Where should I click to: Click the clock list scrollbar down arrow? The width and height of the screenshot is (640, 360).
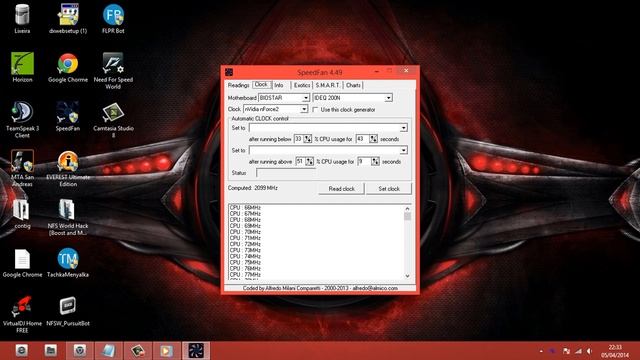[407, 276]
